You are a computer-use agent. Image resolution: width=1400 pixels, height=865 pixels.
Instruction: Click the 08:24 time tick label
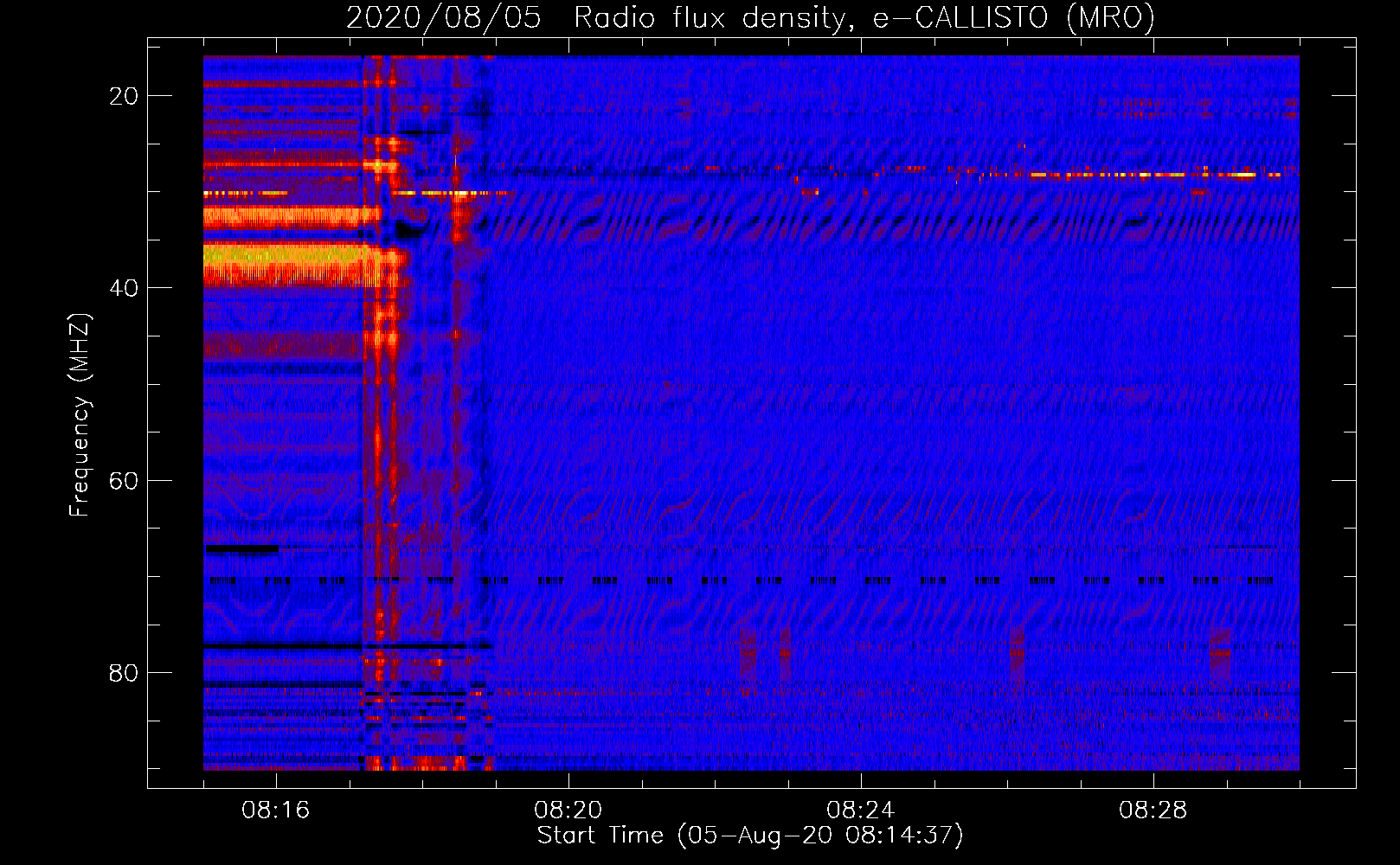point(861,811)
